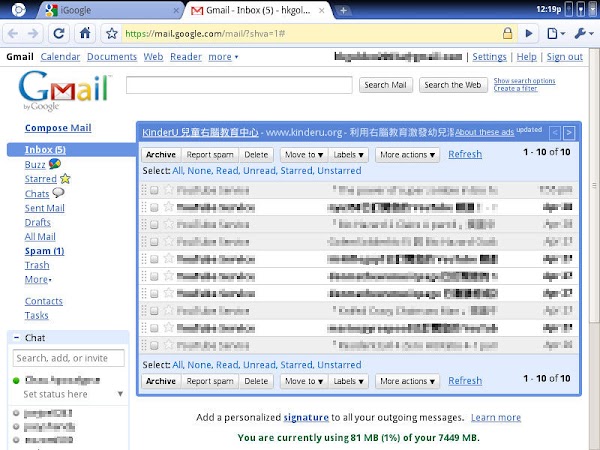This screenshot has width=600, height=450.
Task: Click Sign out link
Action: tap(564, 57)
